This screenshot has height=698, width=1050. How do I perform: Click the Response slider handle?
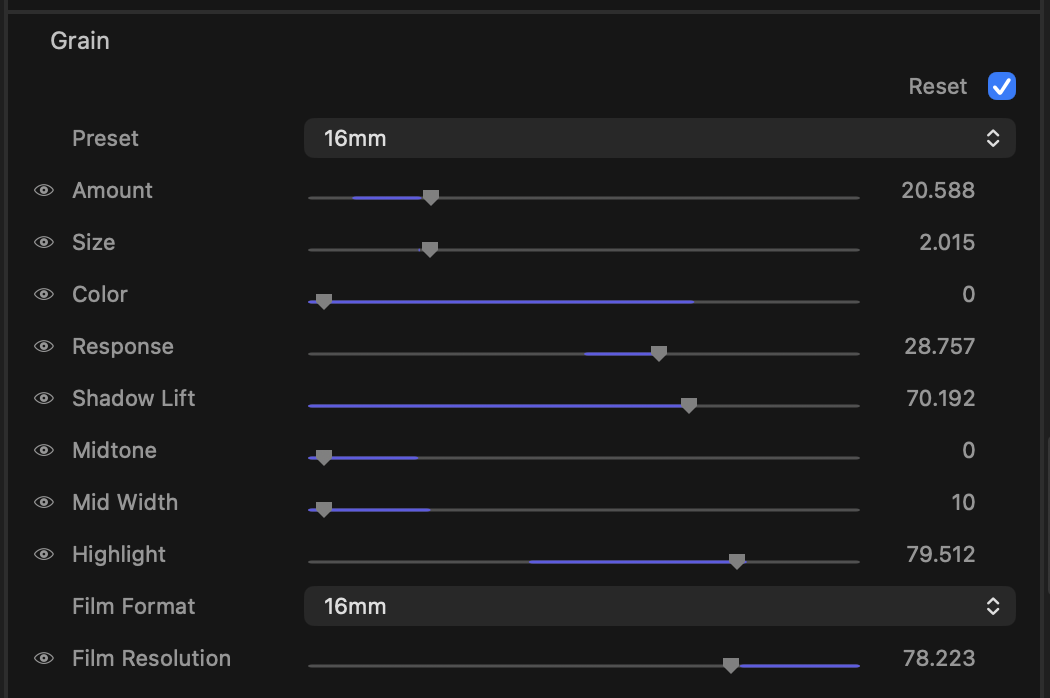coord(659,354)
